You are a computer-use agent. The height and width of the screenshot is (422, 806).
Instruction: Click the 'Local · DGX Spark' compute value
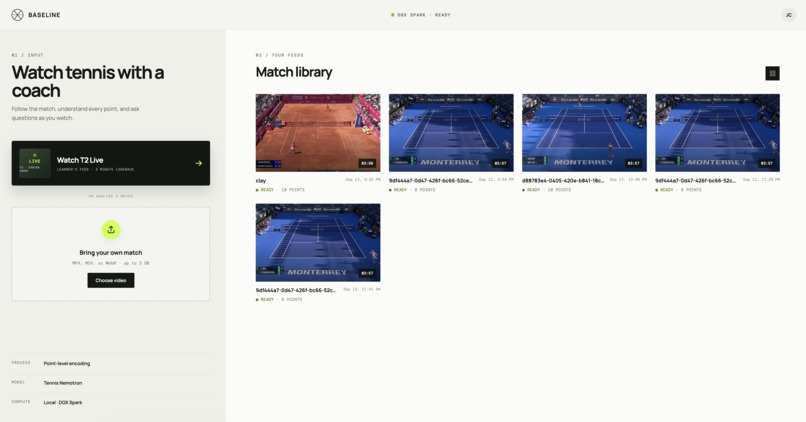tap(63, 402)
